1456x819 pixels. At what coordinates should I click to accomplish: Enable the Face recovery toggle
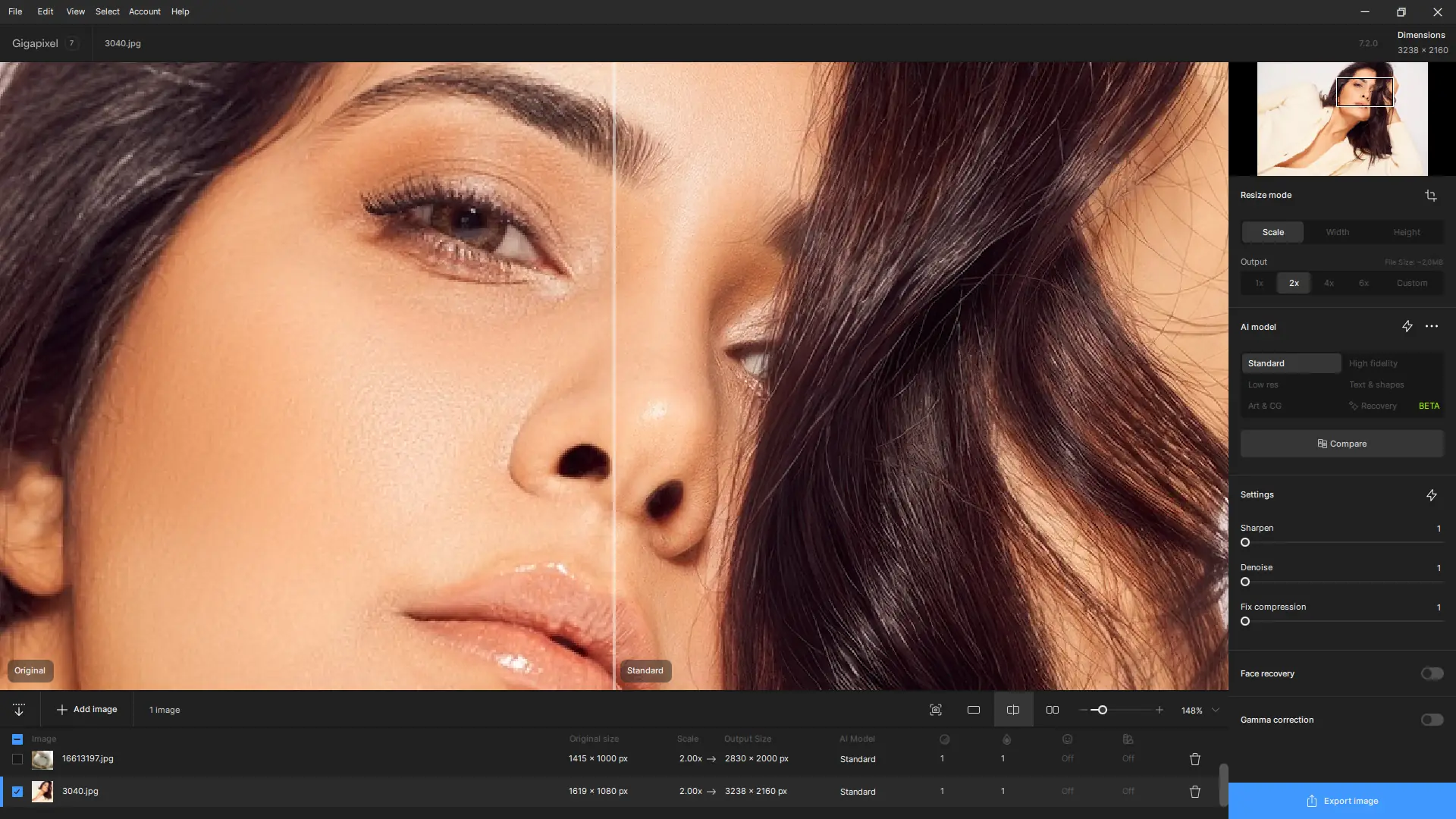click(x=1432, y=673)
